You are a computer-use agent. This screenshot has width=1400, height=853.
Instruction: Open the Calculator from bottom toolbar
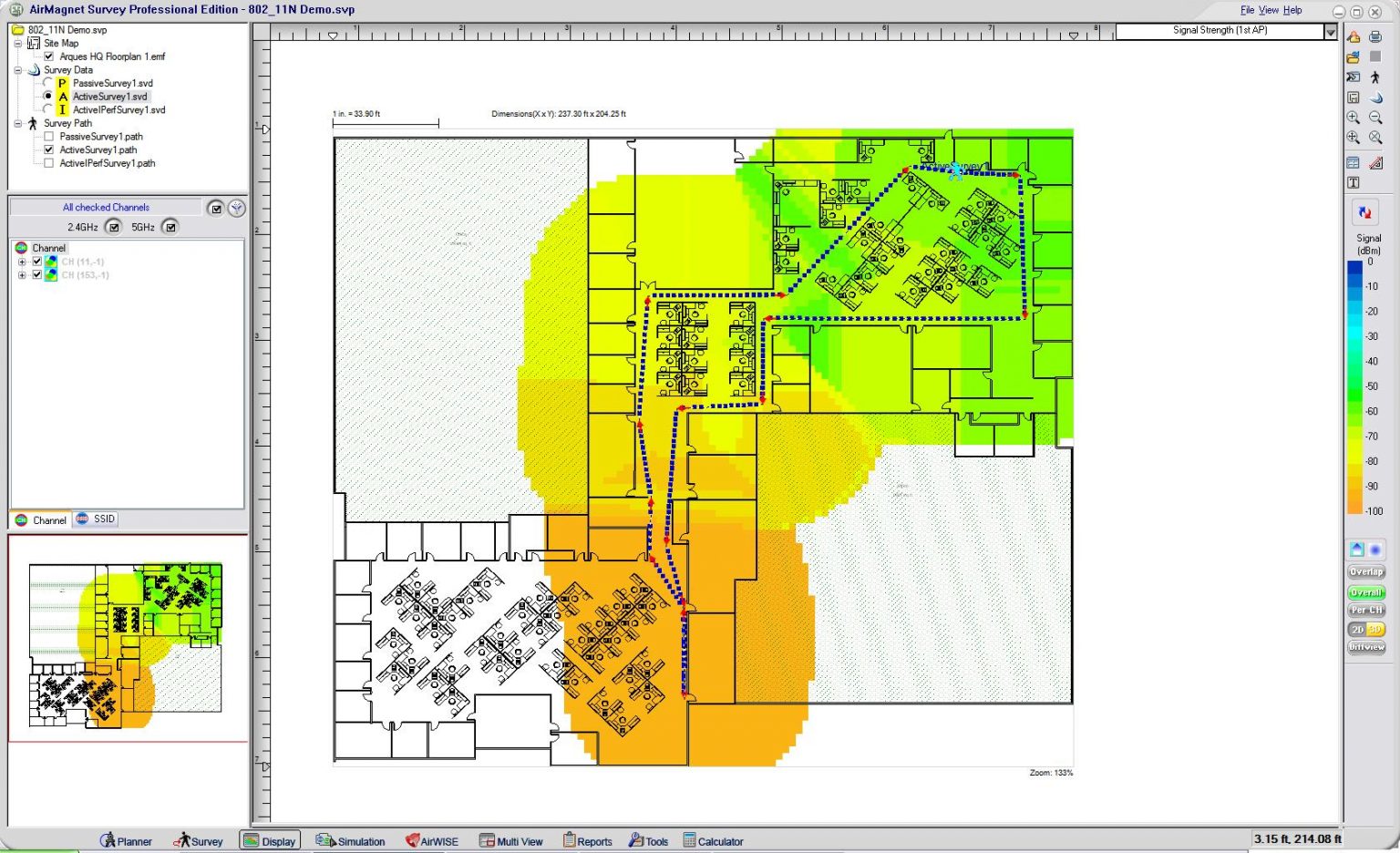713,841
